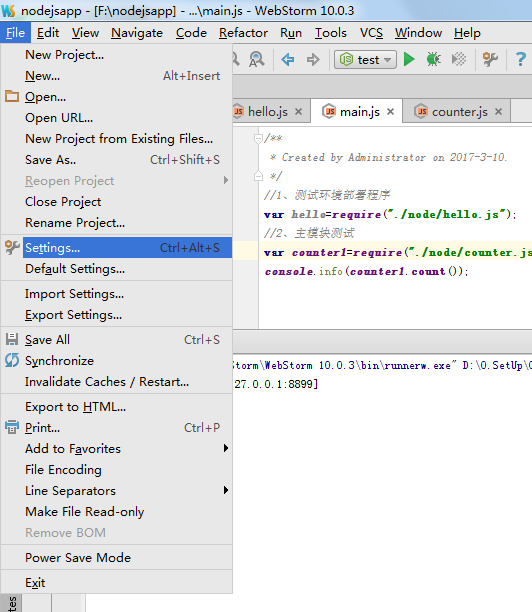Open Settings... from File menu

tap(117, 247)
